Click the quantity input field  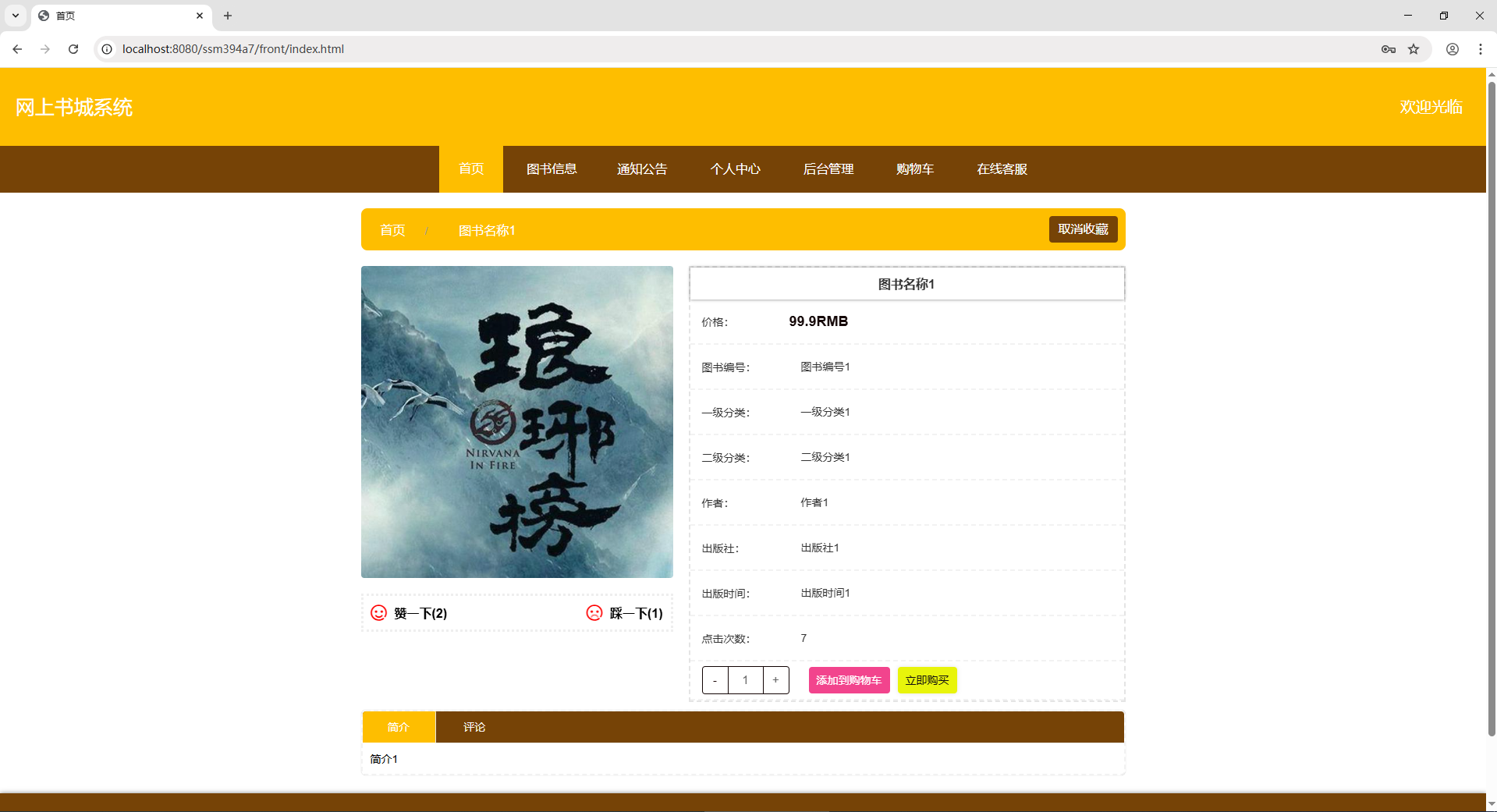coord(746,680)
